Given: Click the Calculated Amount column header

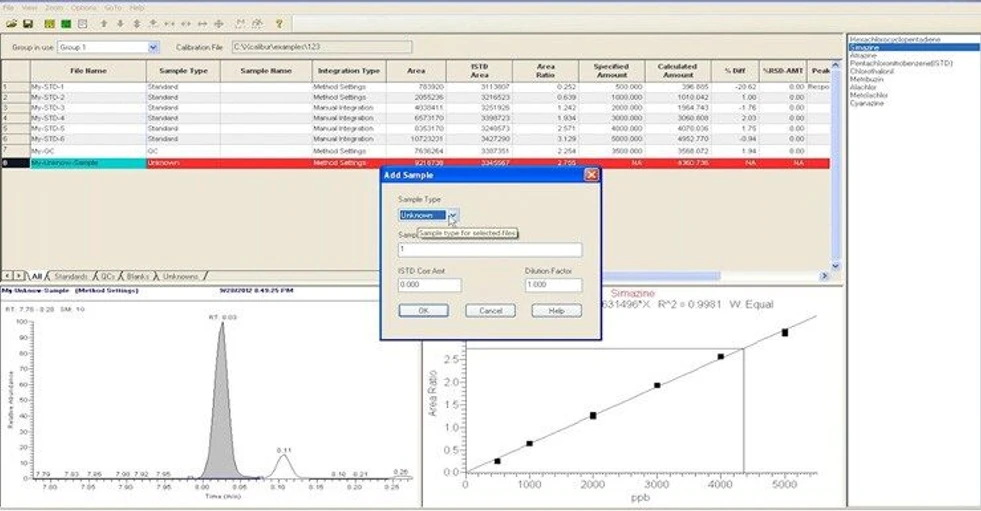Looking at the screenshot, I should (x=678, y=71).
